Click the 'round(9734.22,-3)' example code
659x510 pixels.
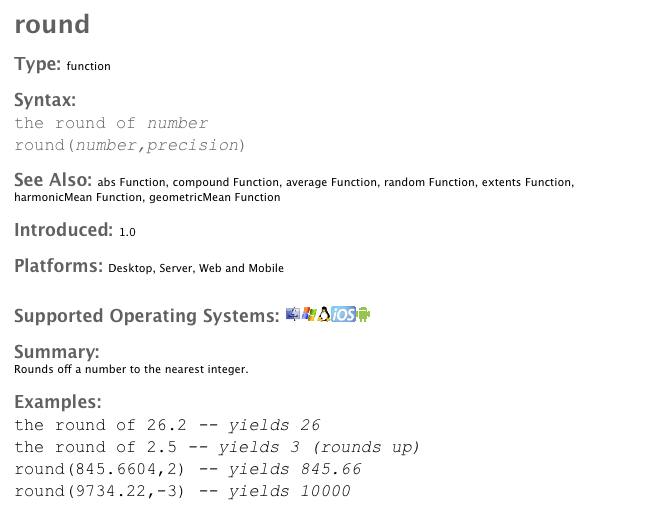[x=182, y=491]
